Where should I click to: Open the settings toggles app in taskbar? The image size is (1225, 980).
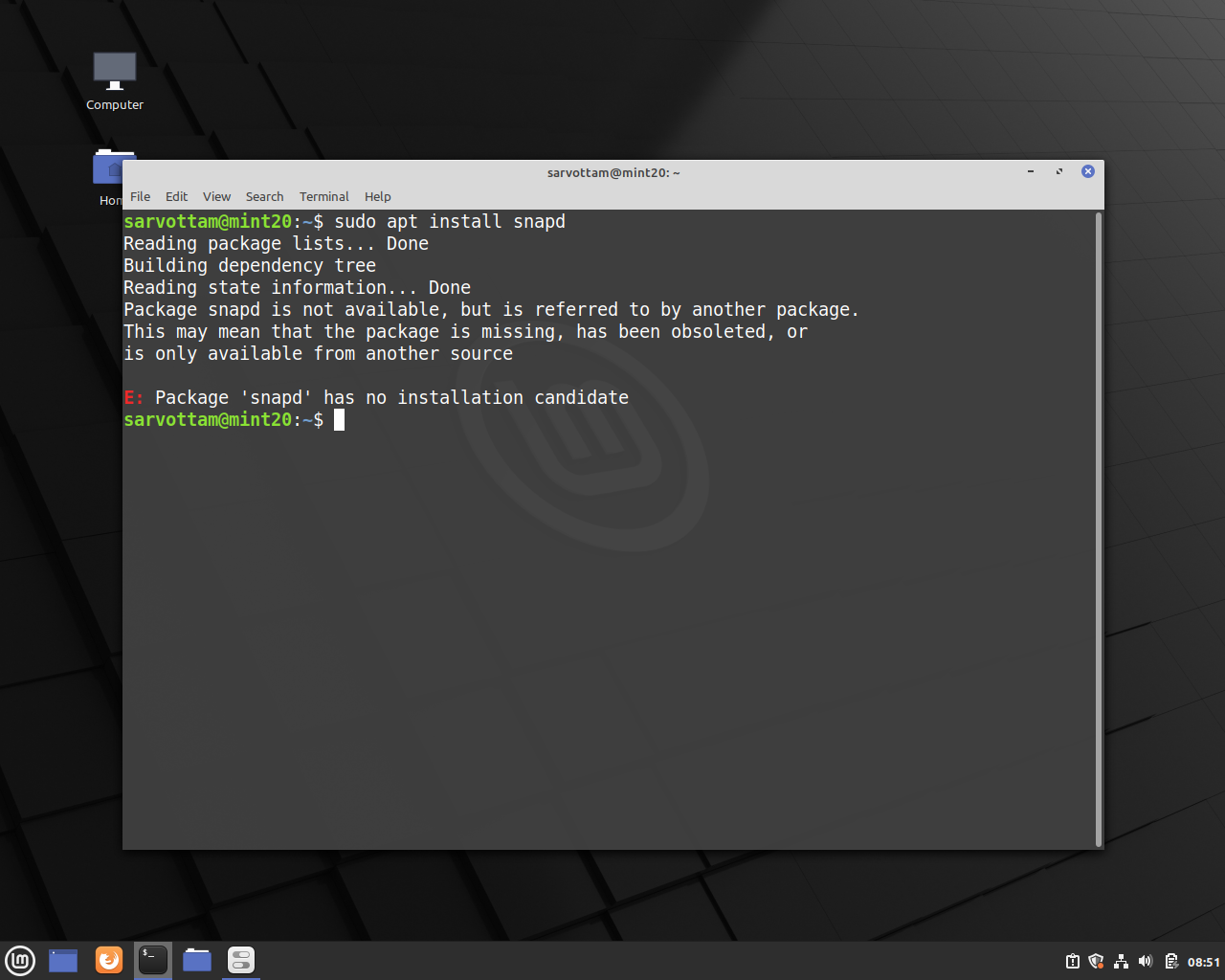(240, 960)
